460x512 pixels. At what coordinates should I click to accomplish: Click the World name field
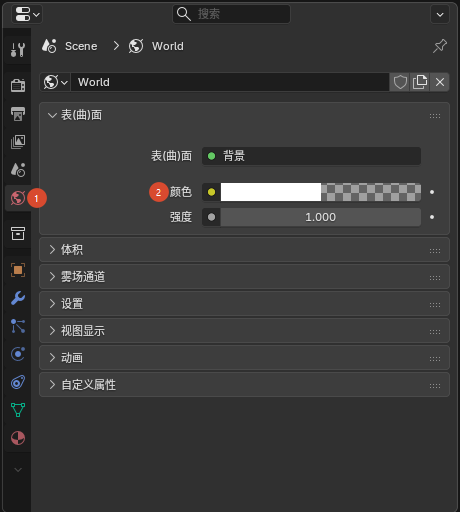pos(230,82)
